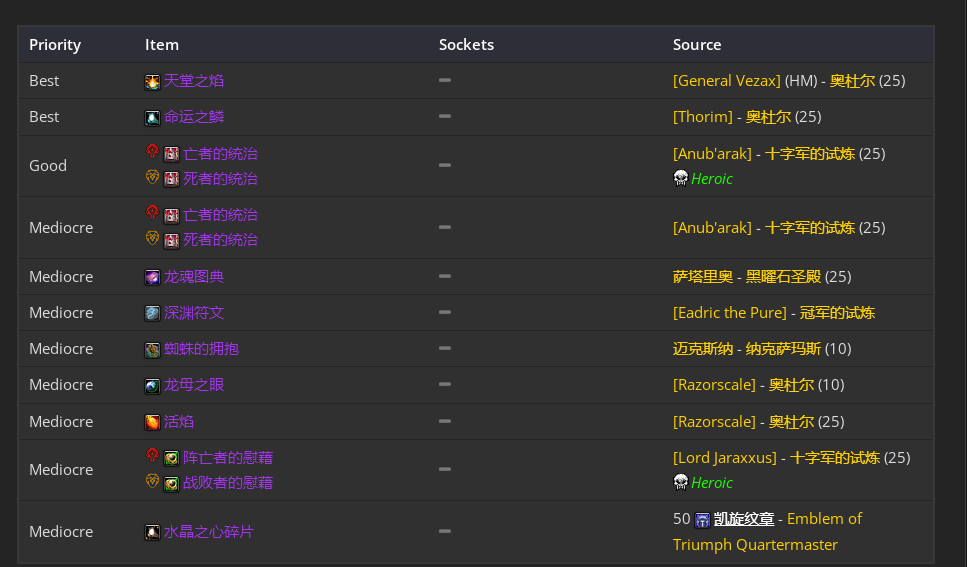Open the [Lord Jaraxxus] boss link

tap(724, 458)
